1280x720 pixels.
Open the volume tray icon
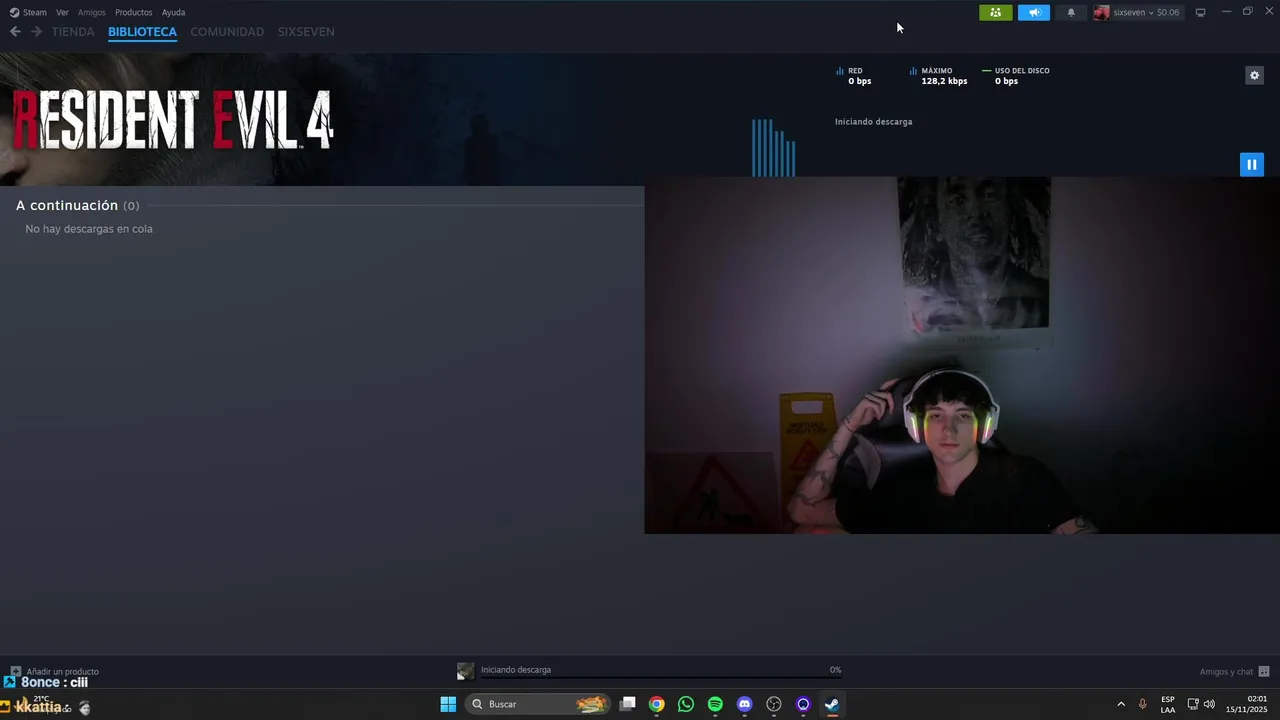pyautogui.click(x=1209, y=704)
